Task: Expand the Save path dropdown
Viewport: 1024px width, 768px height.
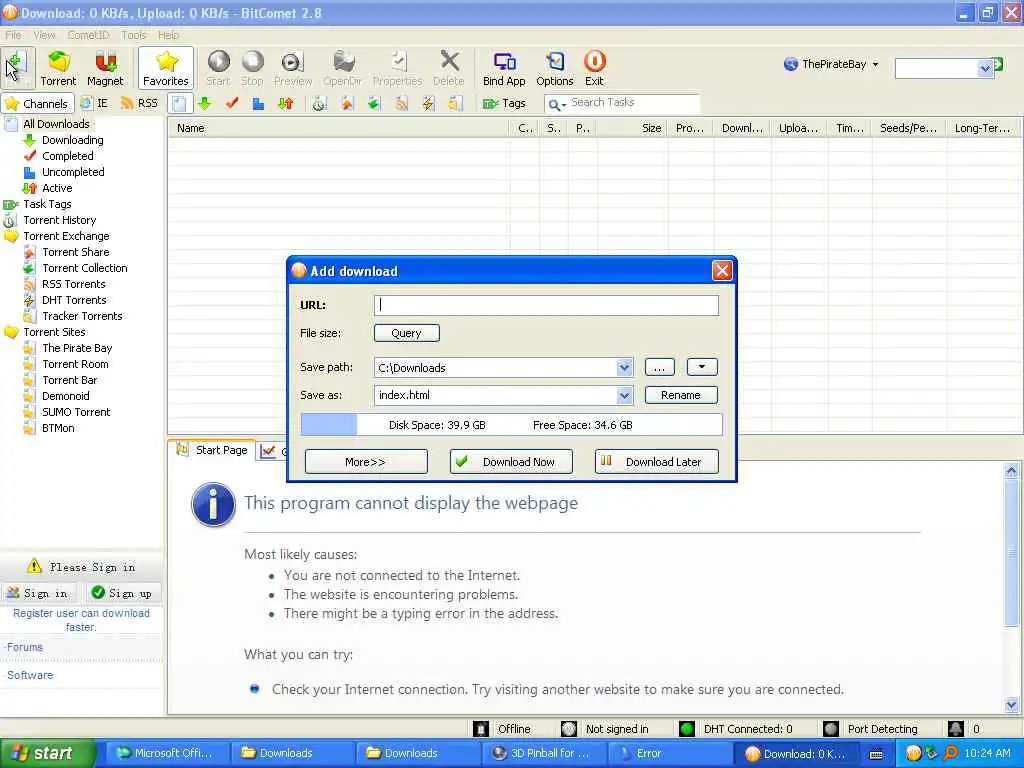Action: coord(624,368)
